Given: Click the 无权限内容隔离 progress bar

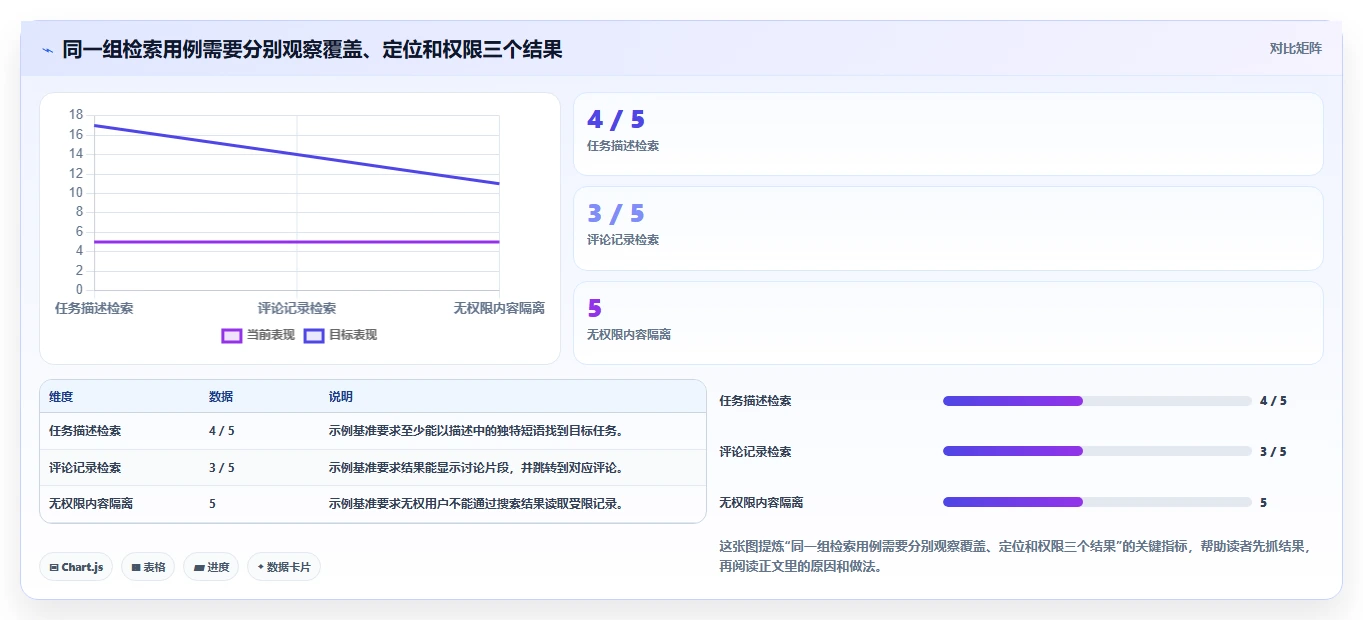Looking at the screenshot, I should click(1097, 502).
